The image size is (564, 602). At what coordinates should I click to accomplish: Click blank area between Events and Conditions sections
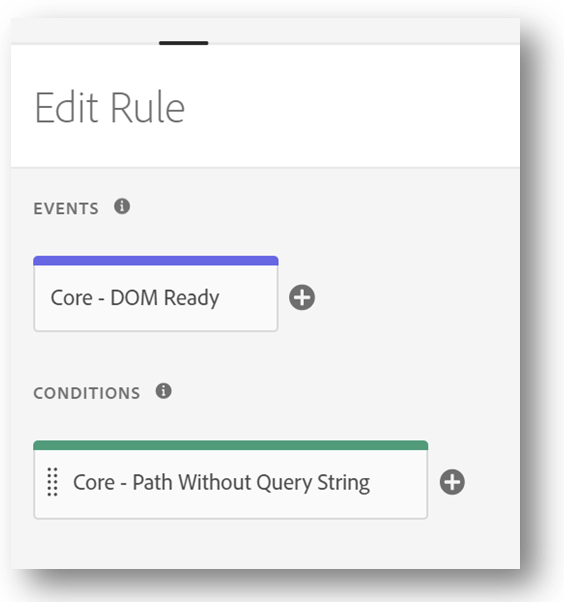pyautogui.click(x=265, y=357)
